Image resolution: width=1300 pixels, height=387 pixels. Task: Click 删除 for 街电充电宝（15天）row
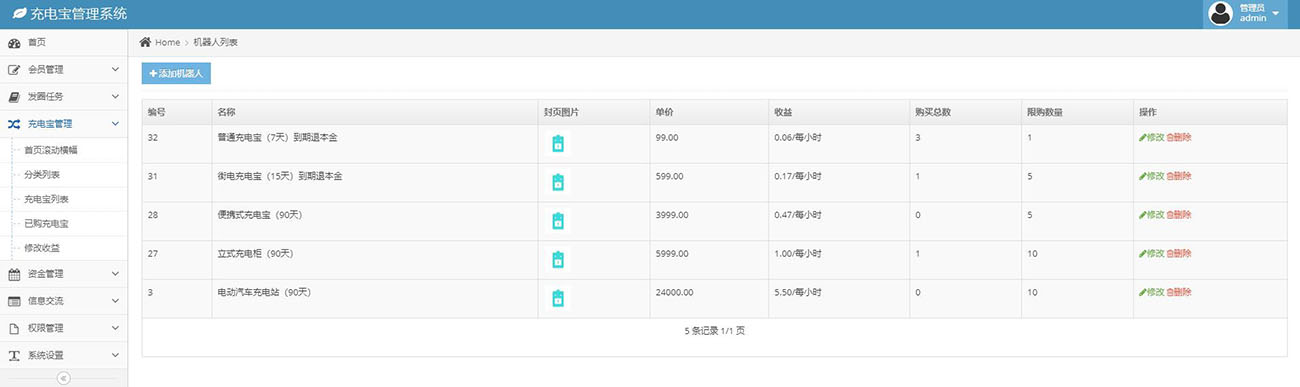pyautogui.click(x=1179, y=176)
